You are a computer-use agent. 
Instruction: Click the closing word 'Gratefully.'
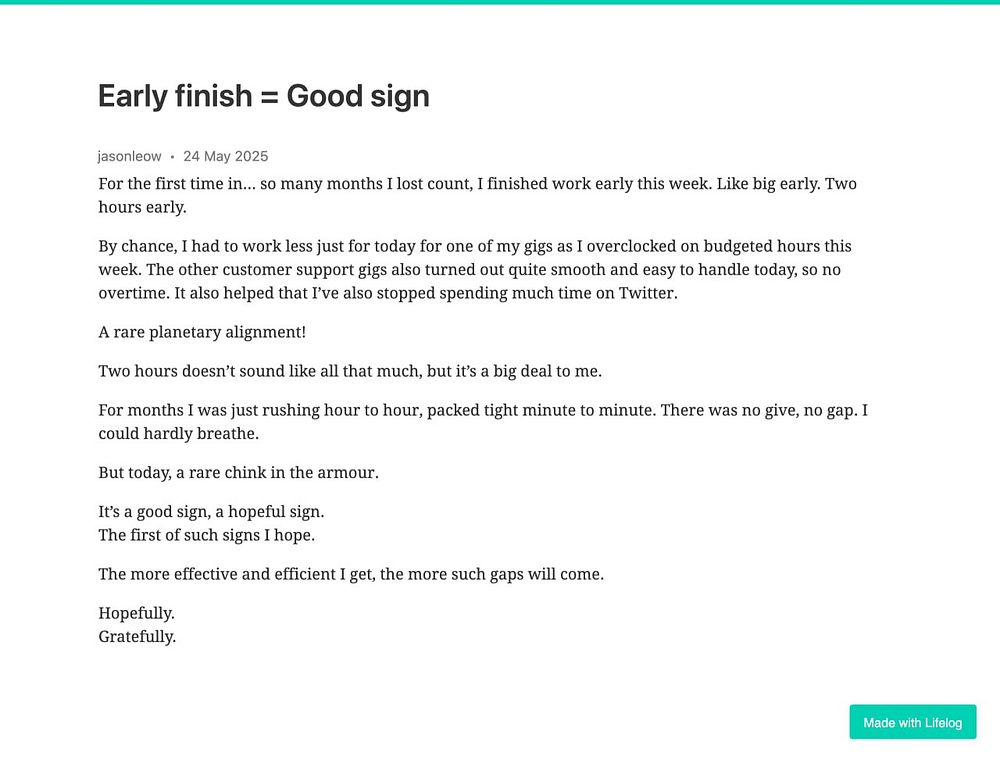pos(137,636)
